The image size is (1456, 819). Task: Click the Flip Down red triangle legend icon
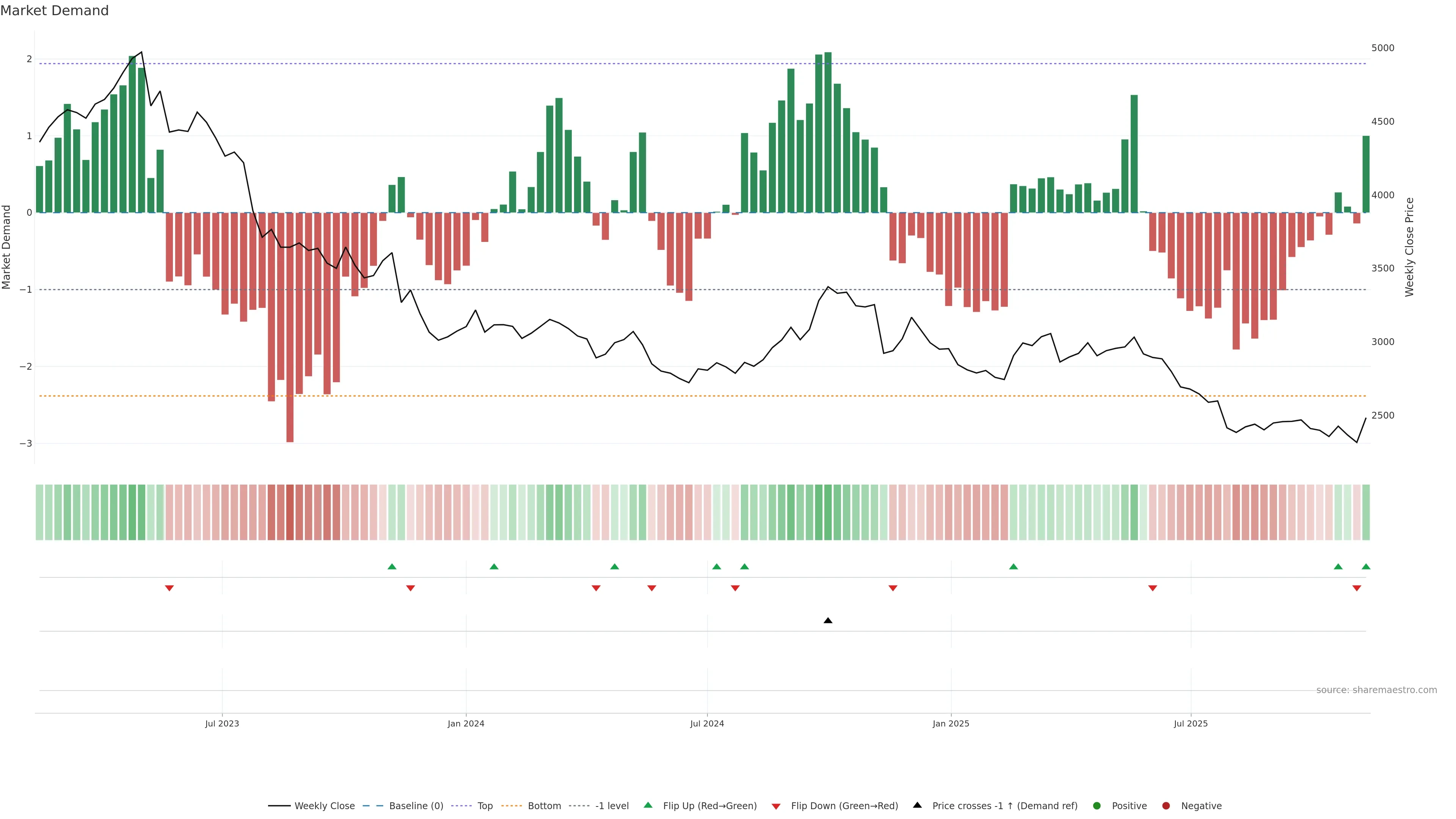(x=776, y=806)
